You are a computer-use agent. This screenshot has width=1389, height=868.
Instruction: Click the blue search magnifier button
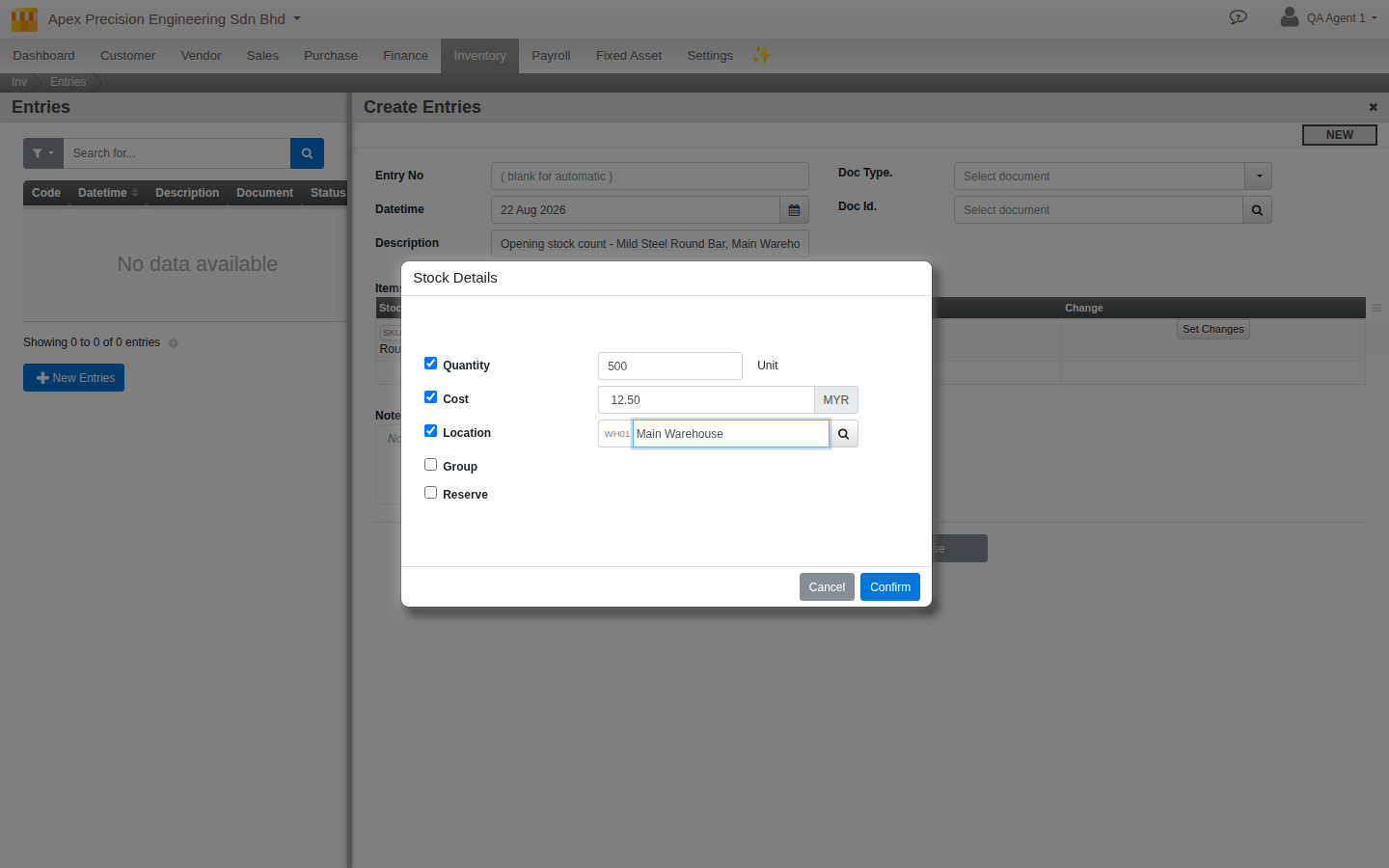(x=307, y=153)
